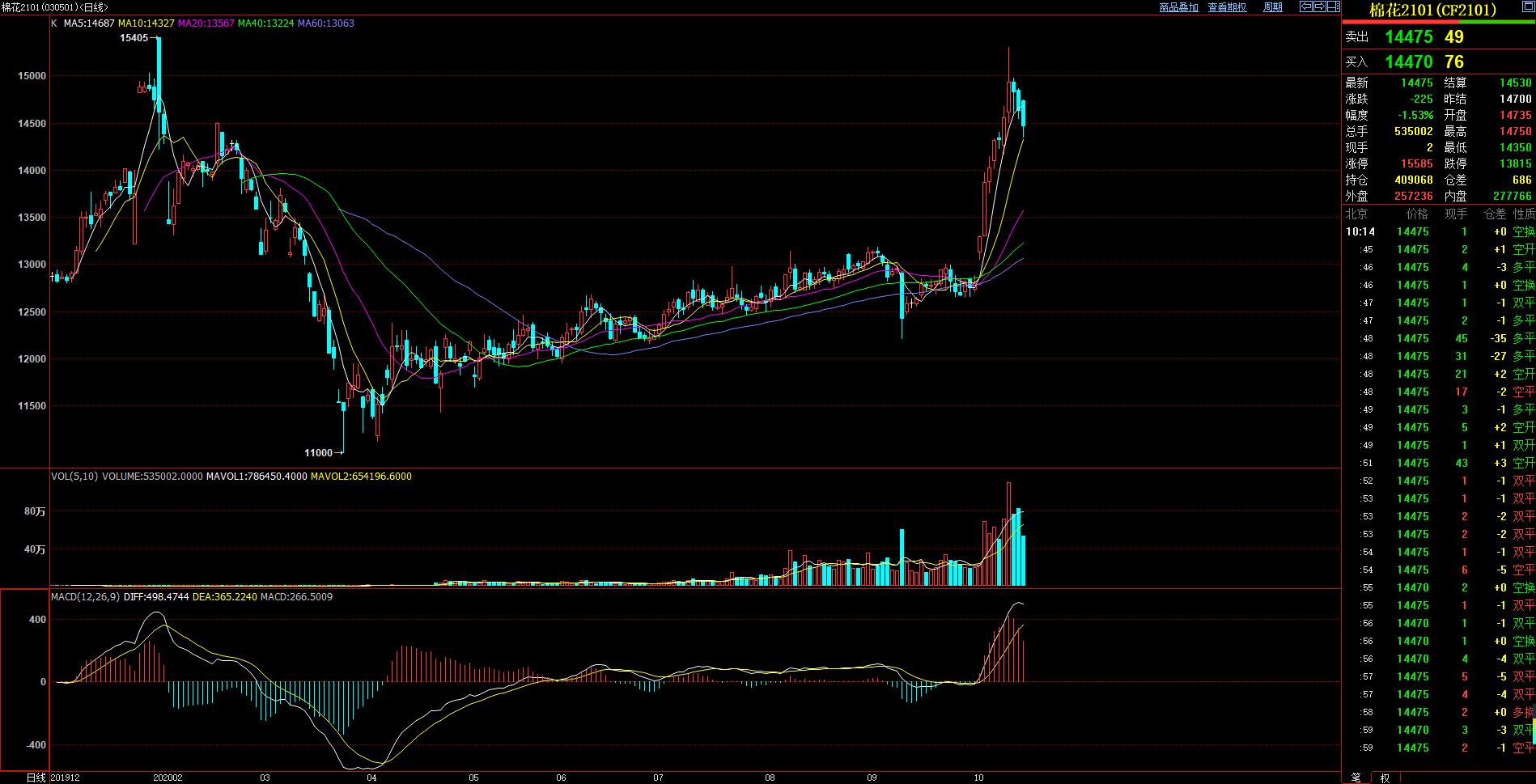
Task: Click the DIFF:498.4744 value
Action: 156,597
